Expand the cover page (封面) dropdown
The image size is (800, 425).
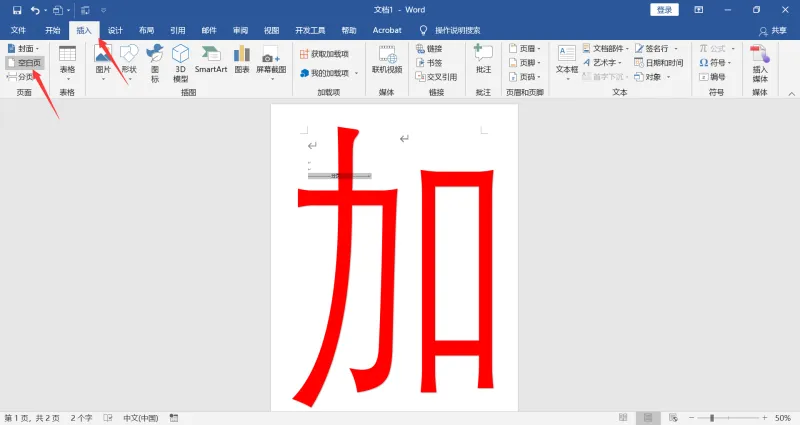(23, 48)
